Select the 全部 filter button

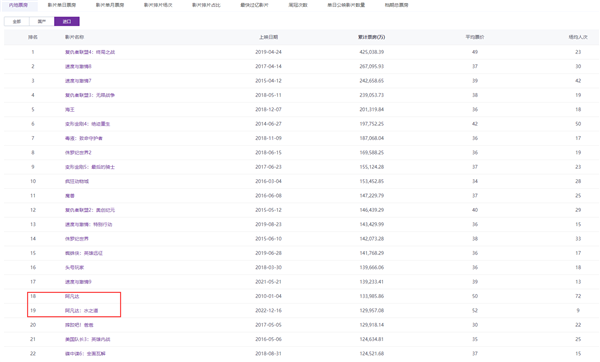(17, 21)
